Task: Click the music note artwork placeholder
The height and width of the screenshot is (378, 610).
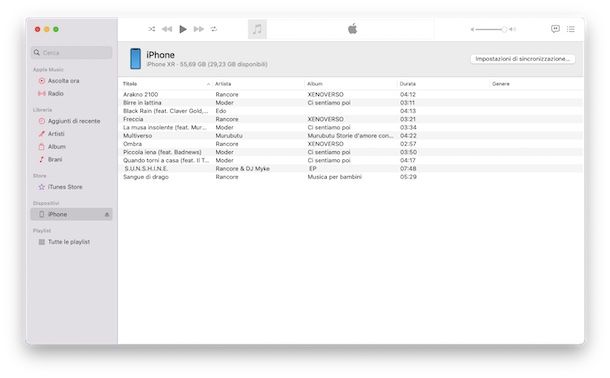Action: click(257, 29)
